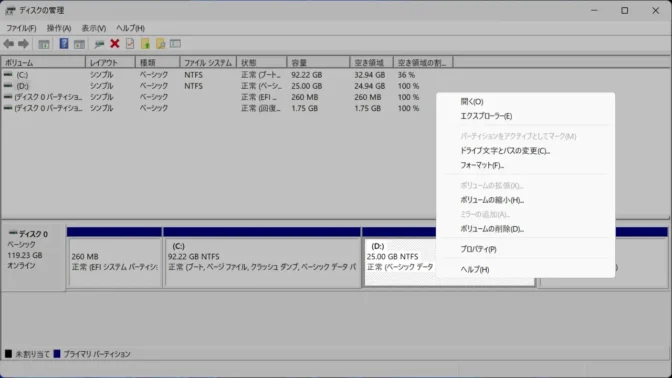
Task: Sort by the ボリューム column header
Action: pos(43,63)
